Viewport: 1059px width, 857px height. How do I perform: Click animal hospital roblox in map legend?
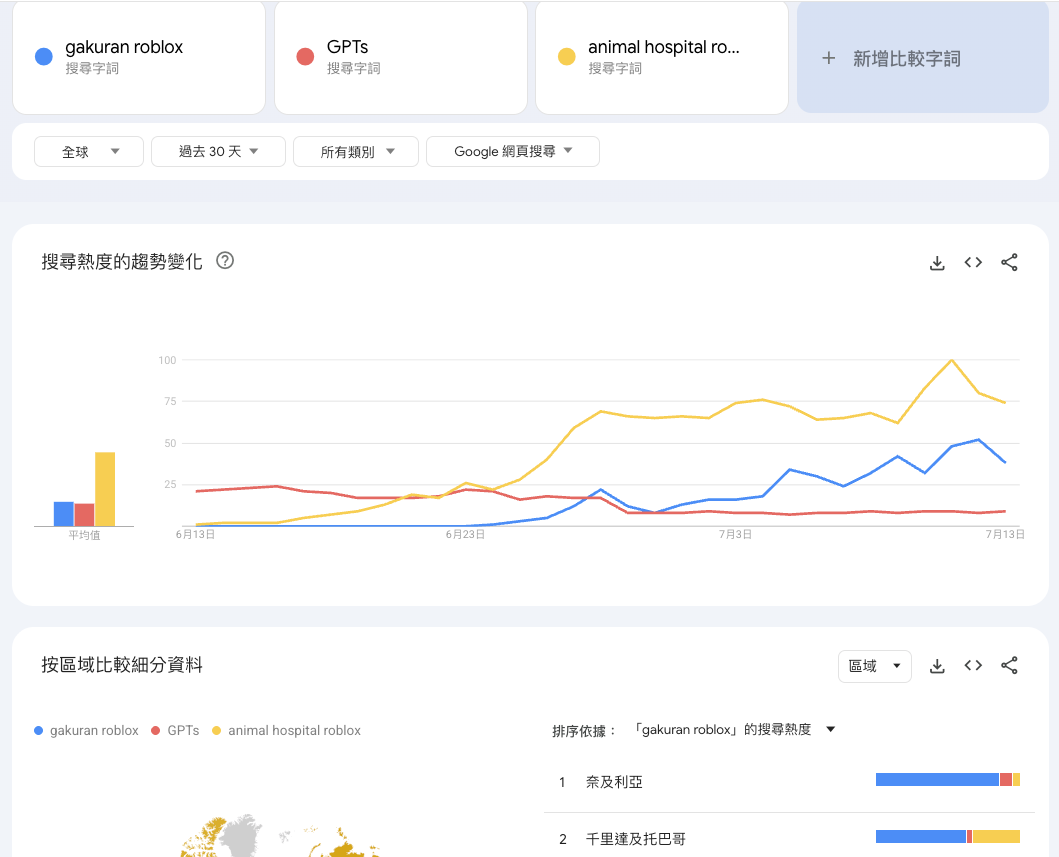pos(286,730)
